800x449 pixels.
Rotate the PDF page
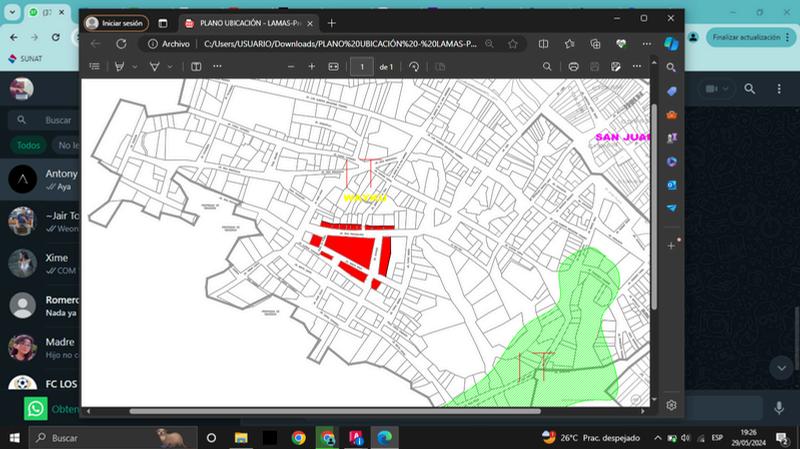pyautogui.click(x=414, y=67)
